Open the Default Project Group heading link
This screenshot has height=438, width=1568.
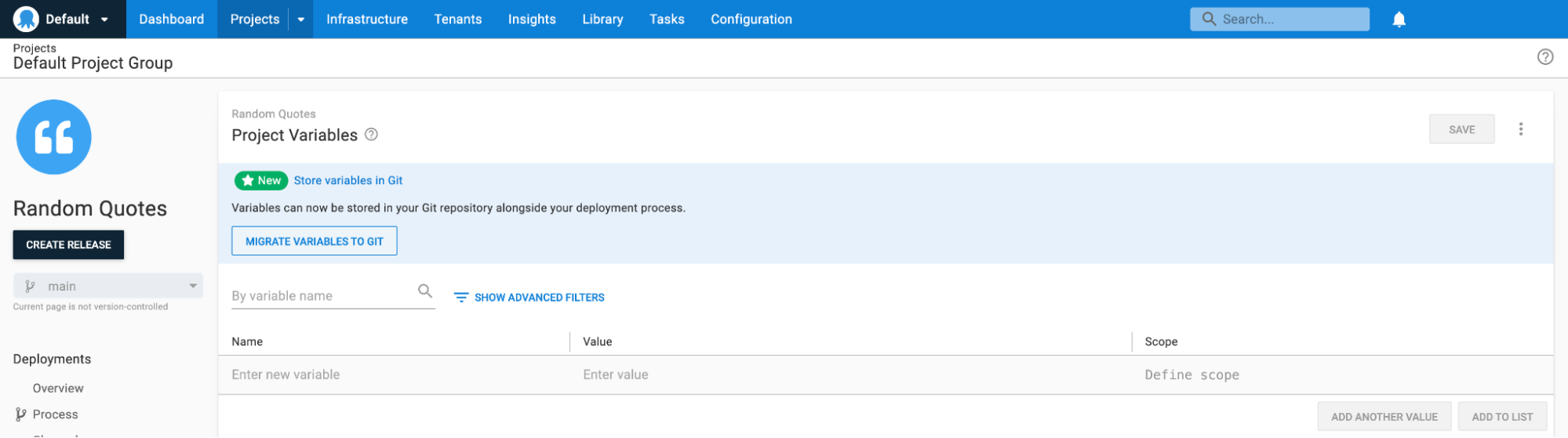93,63
